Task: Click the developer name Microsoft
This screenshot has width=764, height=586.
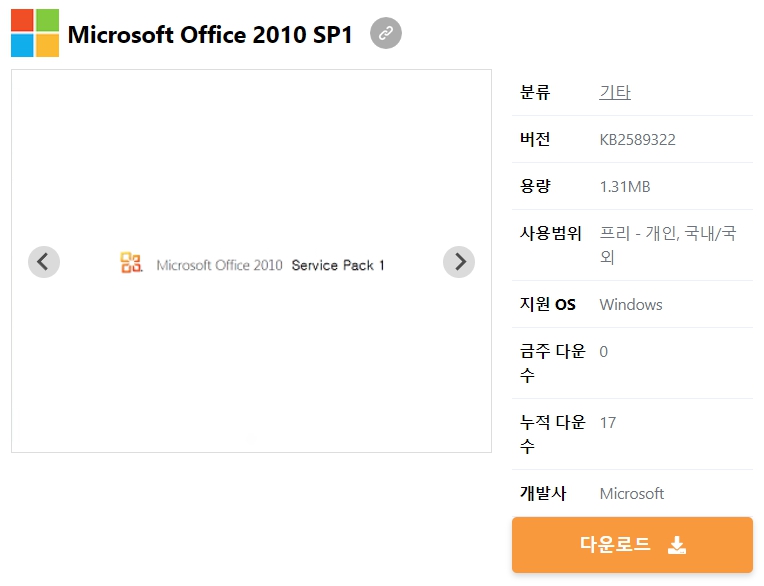Action: click(631, 493)
